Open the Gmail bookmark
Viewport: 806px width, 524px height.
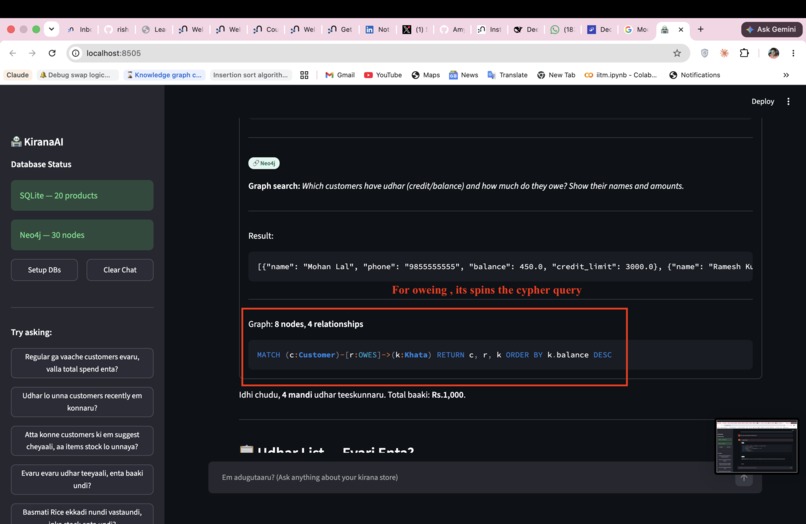click(340, 75)
